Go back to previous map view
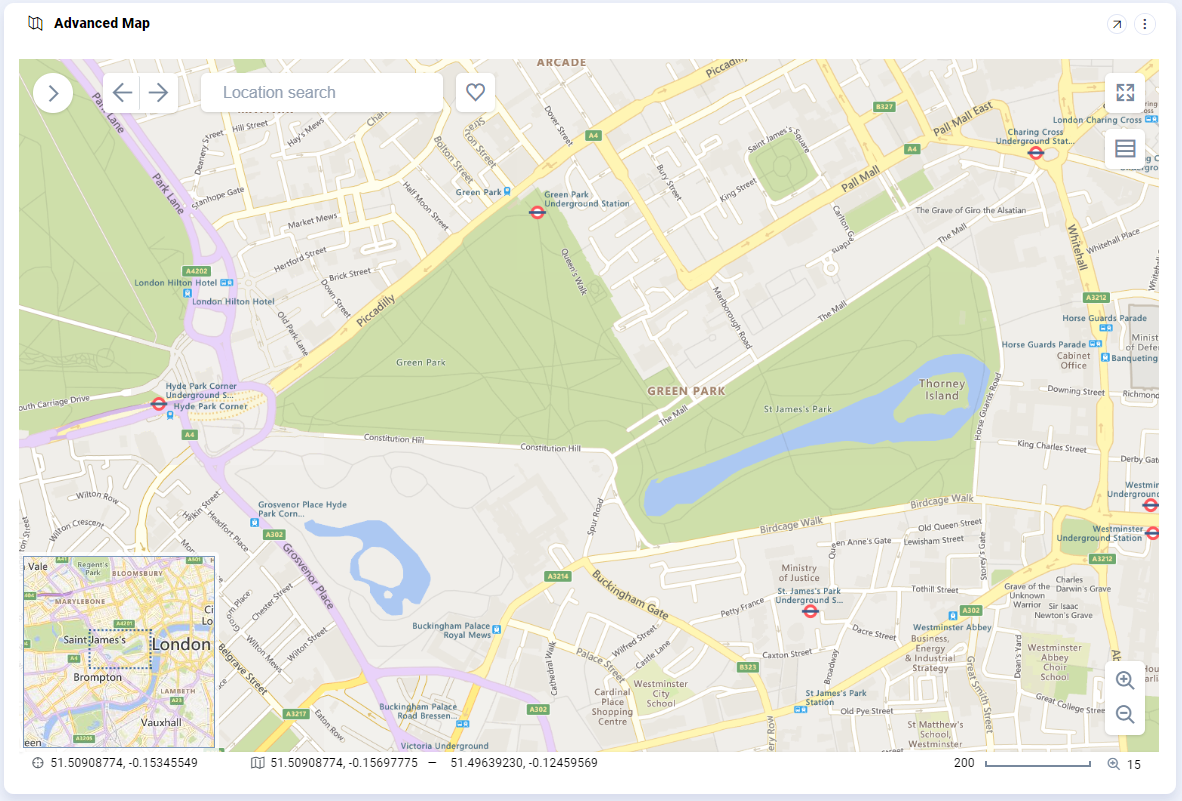 click(122, 93)
